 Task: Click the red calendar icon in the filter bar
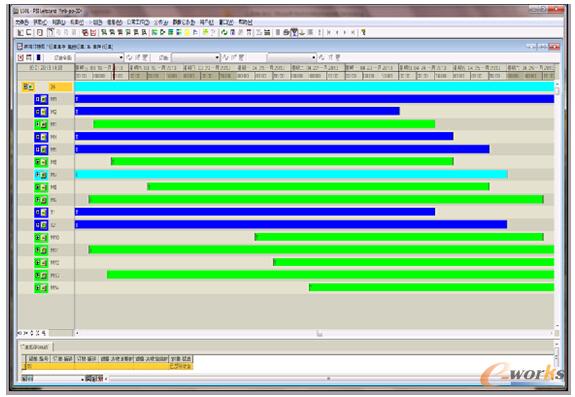pos(21,58)
